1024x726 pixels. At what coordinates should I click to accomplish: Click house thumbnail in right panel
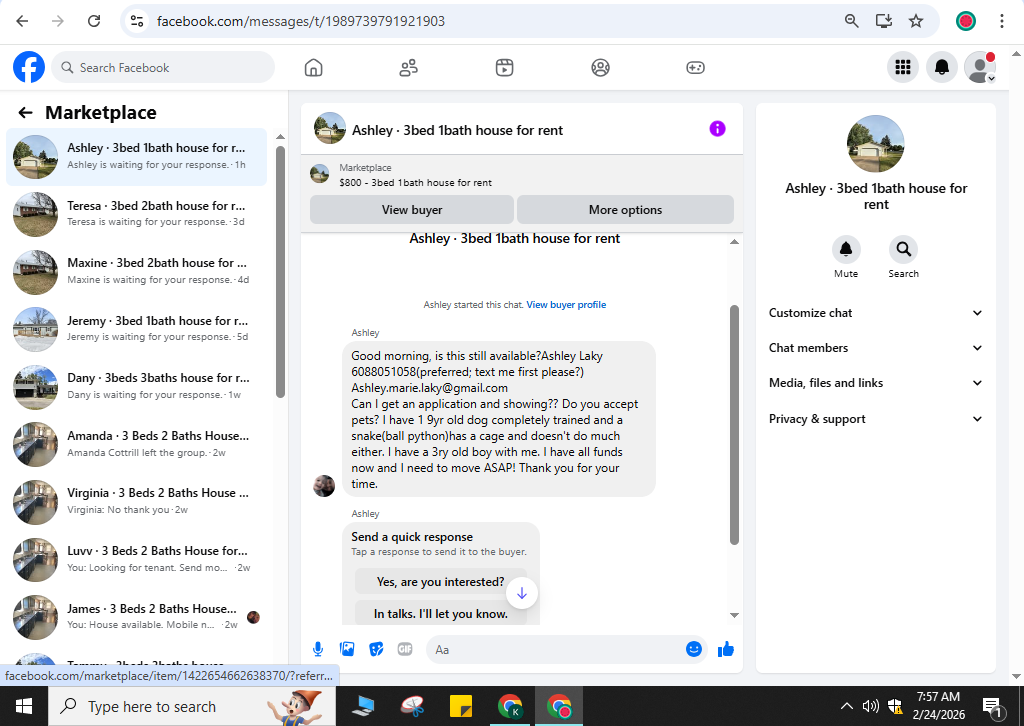click(x=876, y=144)
